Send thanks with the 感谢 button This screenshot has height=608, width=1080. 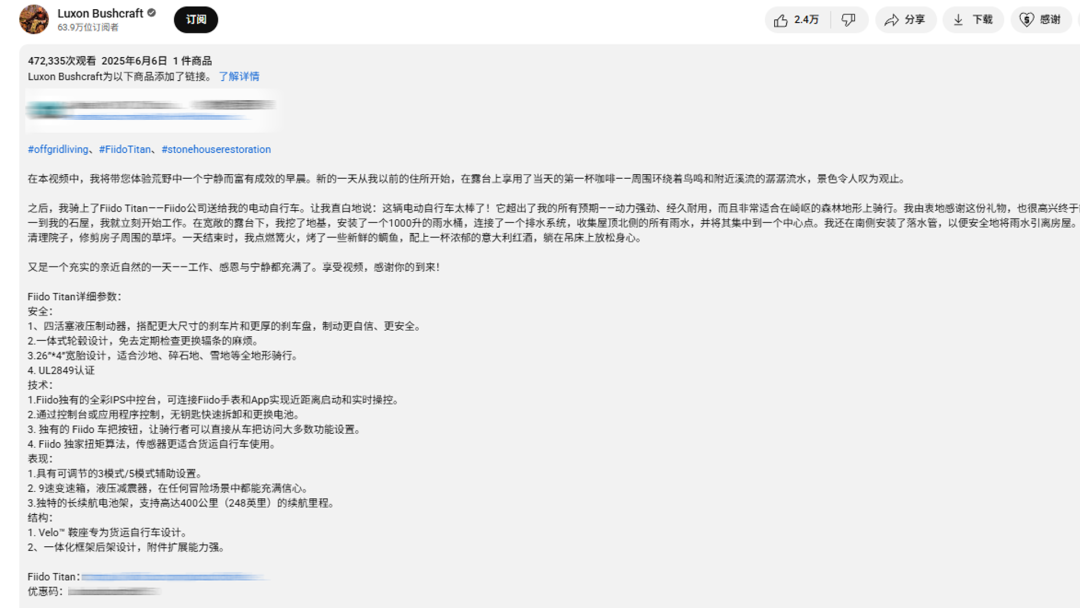click(1041, 20)
